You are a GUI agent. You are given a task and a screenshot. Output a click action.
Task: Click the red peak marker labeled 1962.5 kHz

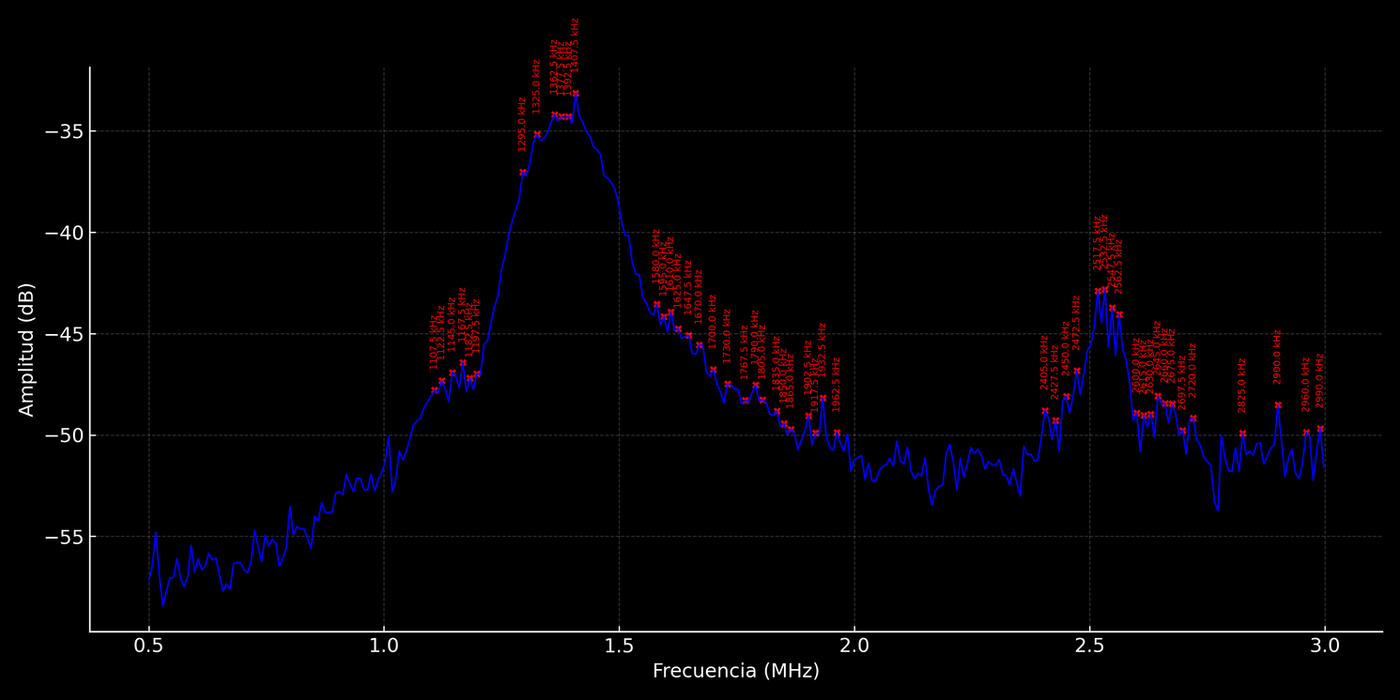837,433
